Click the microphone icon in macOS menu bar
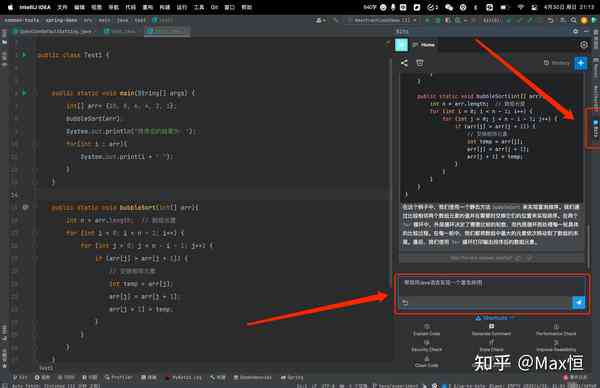Screen dimensions: 600x388 point(393,7)
